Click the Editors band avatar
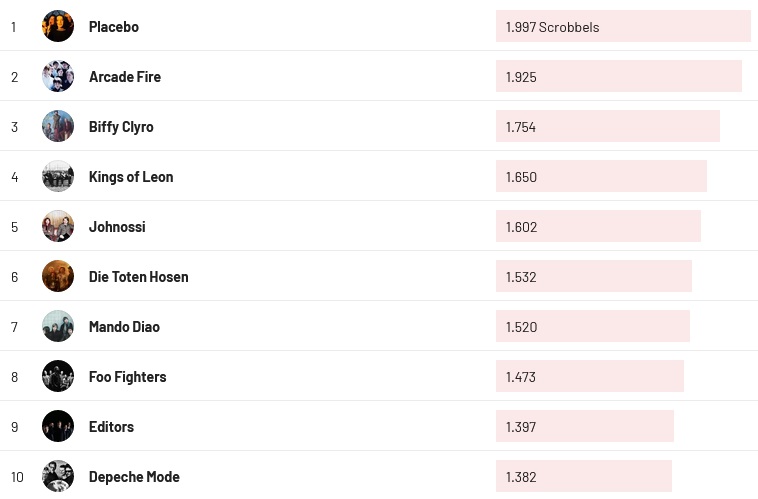The image size is (758, 499). coord(58,426)
